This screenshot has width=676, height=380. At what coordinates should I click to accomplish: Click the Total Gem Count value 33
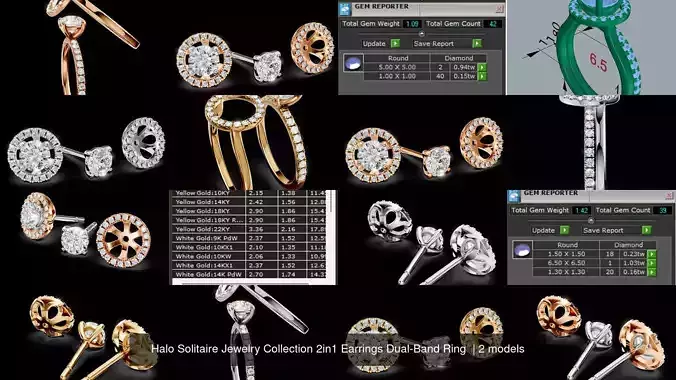pos(662,210)
